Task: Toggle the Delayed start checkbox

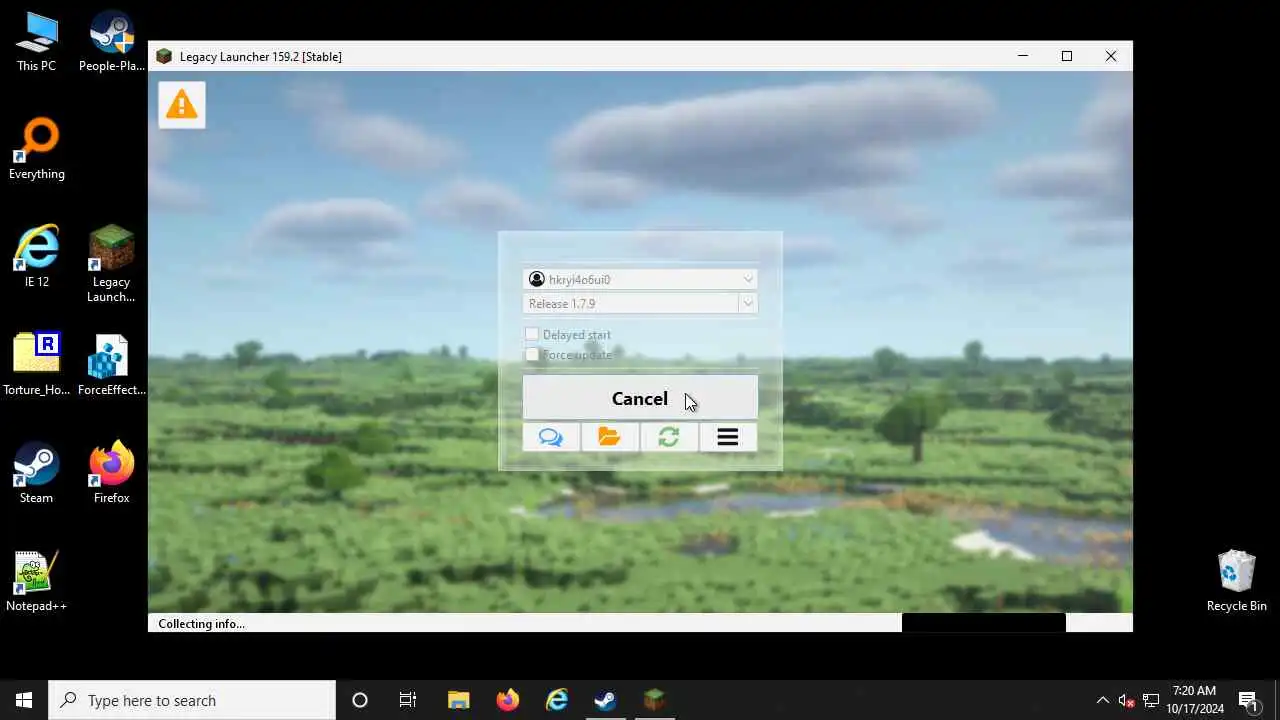Action: (532, 334)
